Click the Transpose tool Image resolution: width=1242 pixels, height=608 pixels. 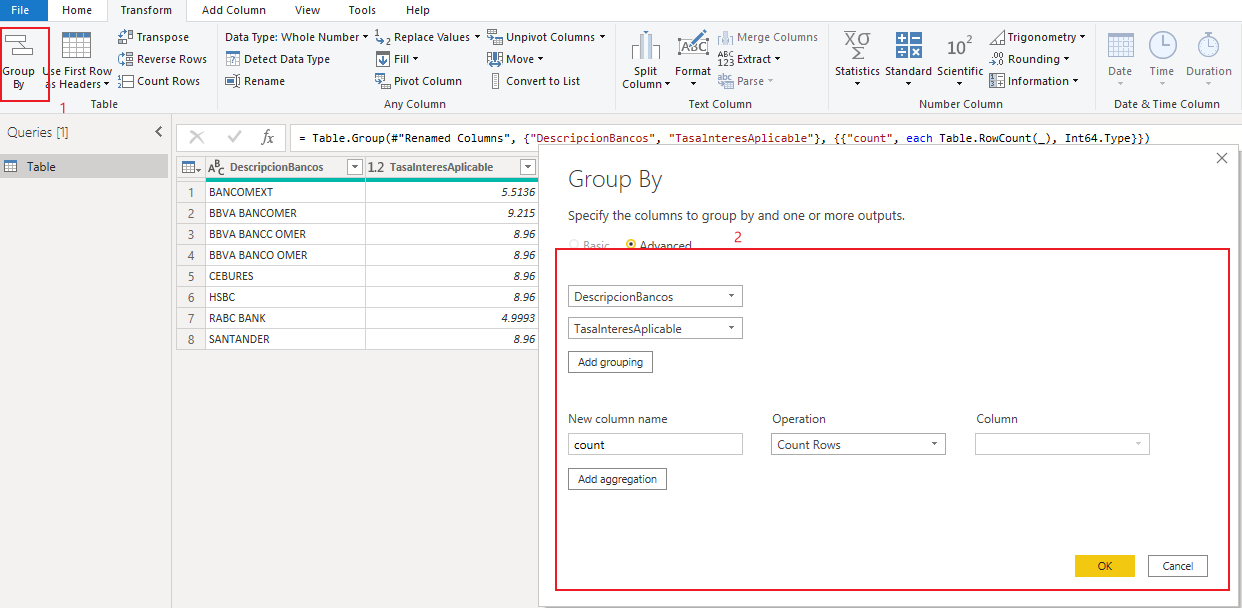click(x=153, y=37)
